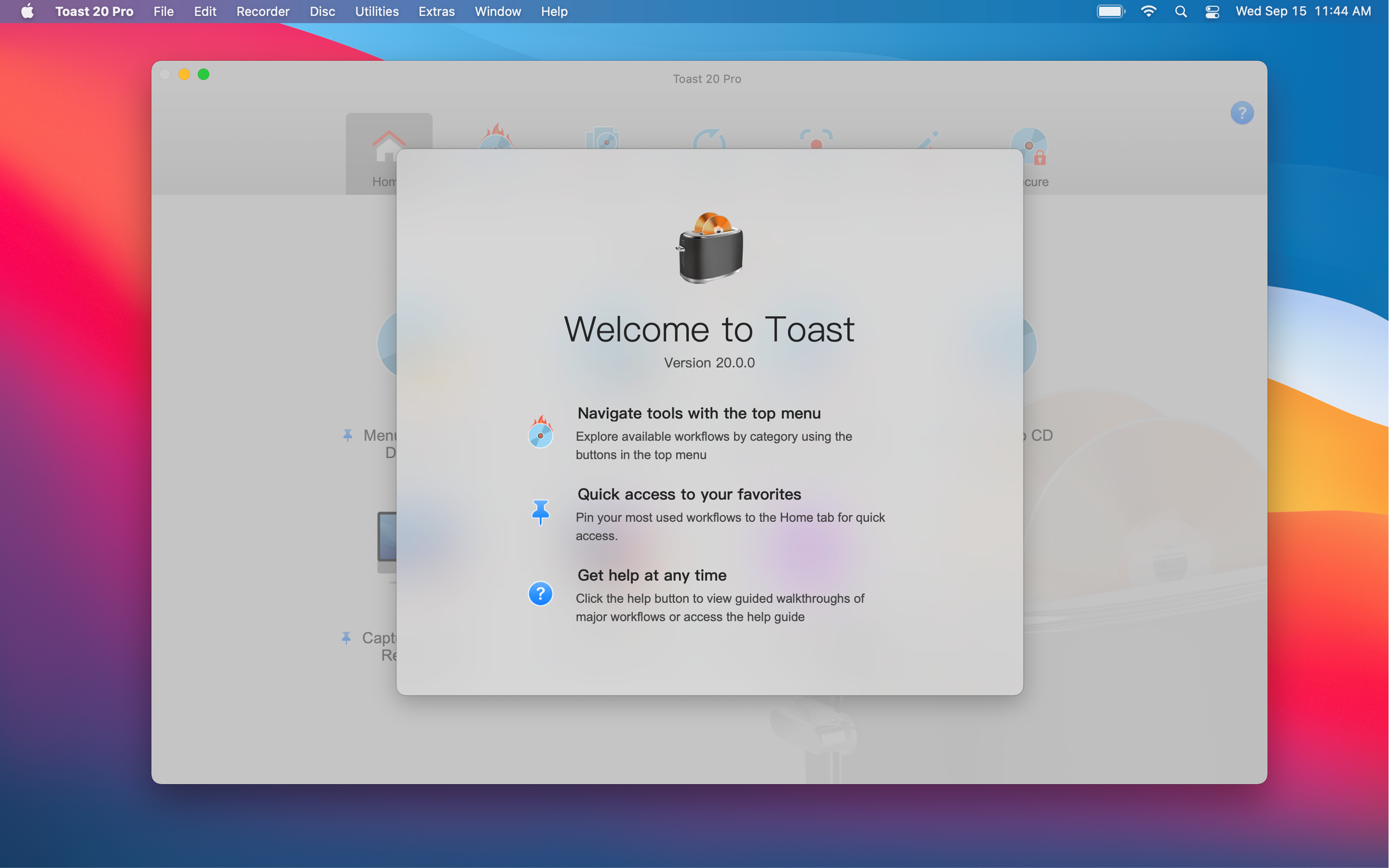Open Control Center icon
Viewport: 1389px width, 868px height.
[x=1212, y=12]
